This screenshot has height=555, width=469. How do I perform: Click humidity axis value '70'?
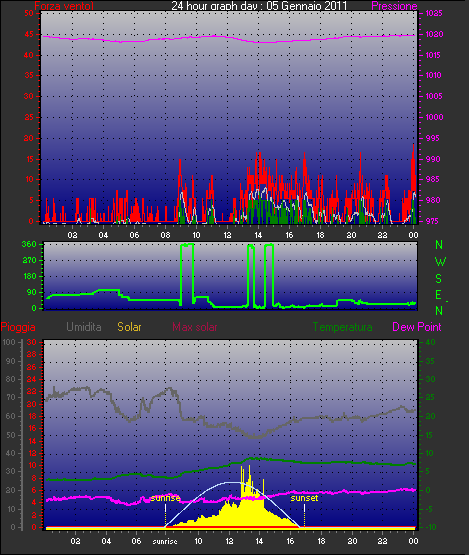coord(11,397)
